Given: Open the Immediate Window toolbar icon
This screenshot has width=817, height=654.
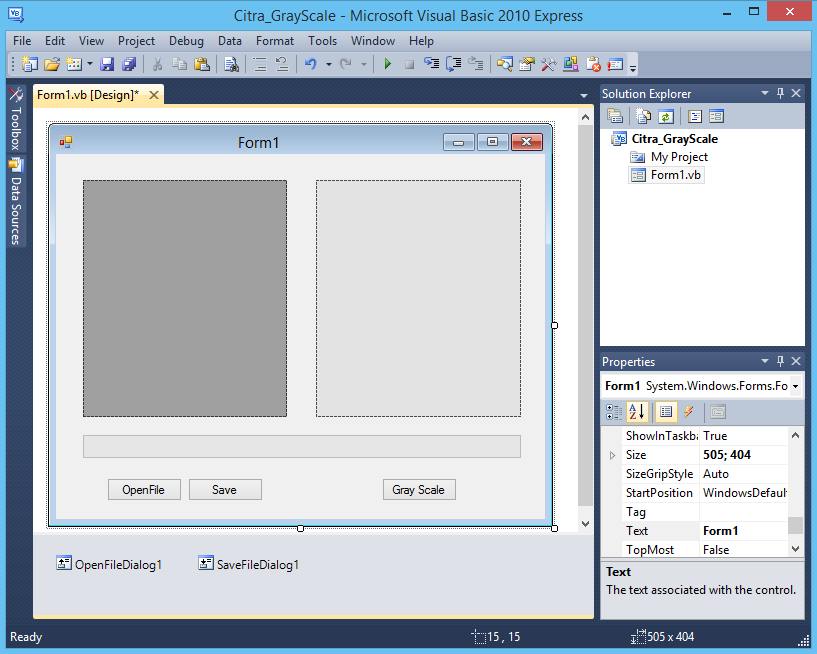Looking at the screenshot, I should (x=615, y=64).
